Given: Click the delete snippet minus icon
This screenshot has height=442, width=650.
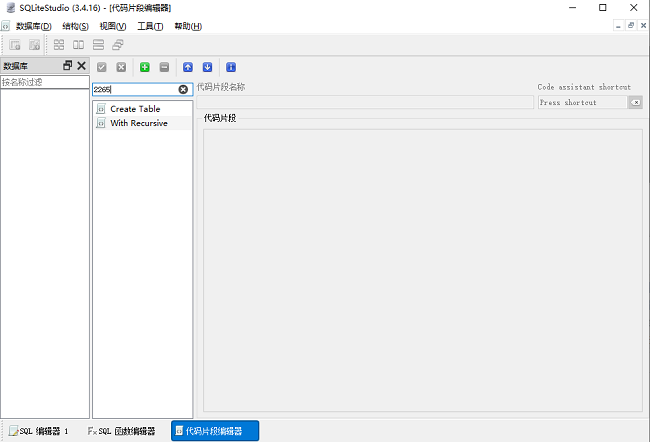Looking at the screenshot, I should (164, 67).
